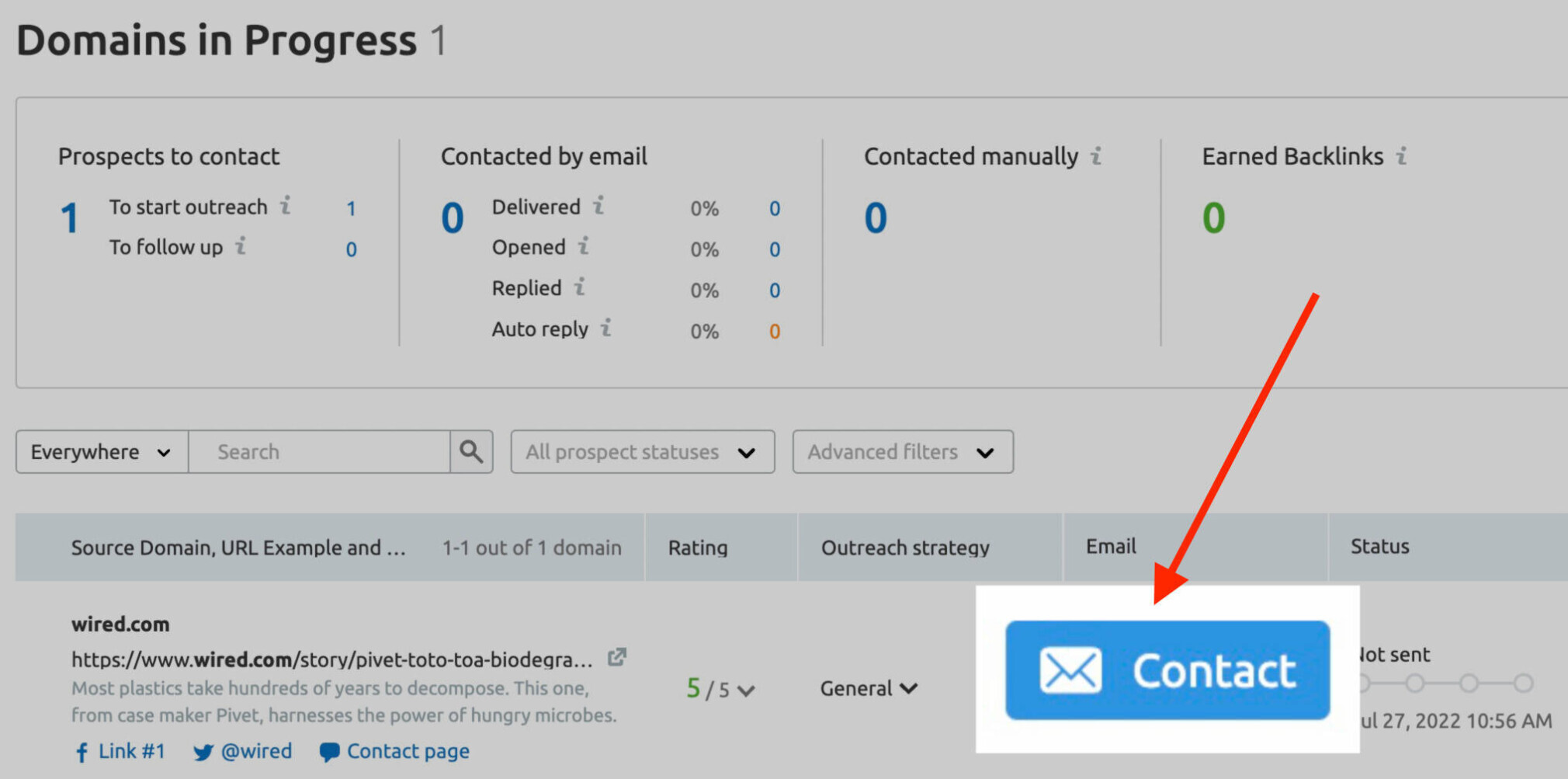Open All prospect statuses dropdown
1568x779 pixels.
point(642,451)
